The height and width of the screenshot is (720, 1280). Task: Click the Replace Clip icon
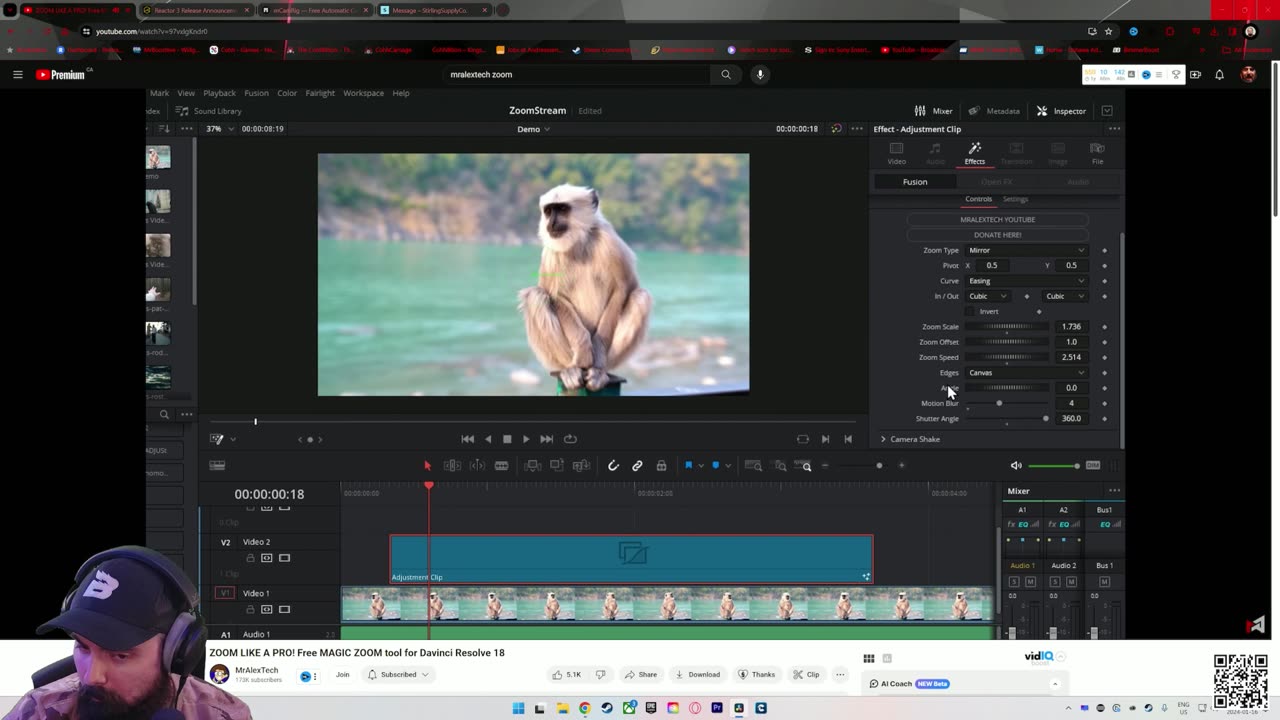[x=581, y=465]
